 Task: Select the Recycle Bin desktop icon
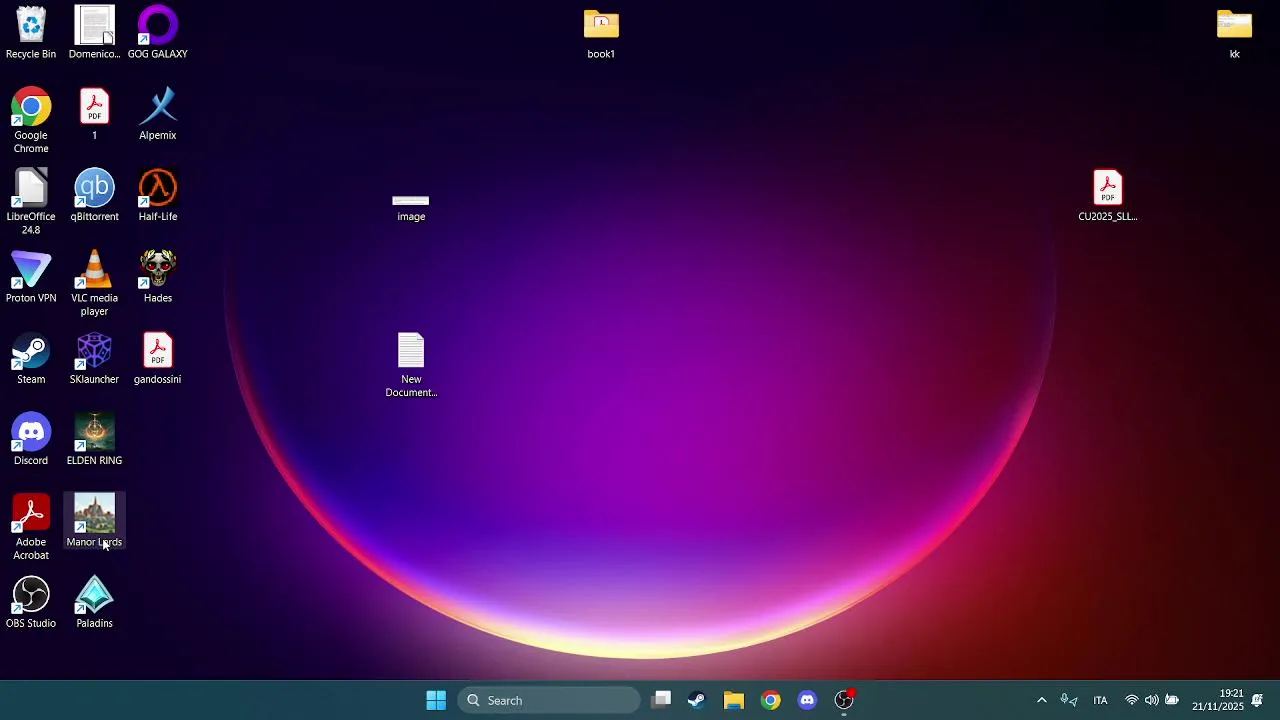coord(31,33)
